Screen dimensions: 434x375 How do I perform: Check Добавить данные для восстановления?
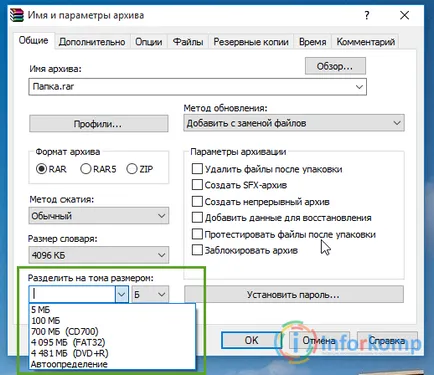point(197,217)
